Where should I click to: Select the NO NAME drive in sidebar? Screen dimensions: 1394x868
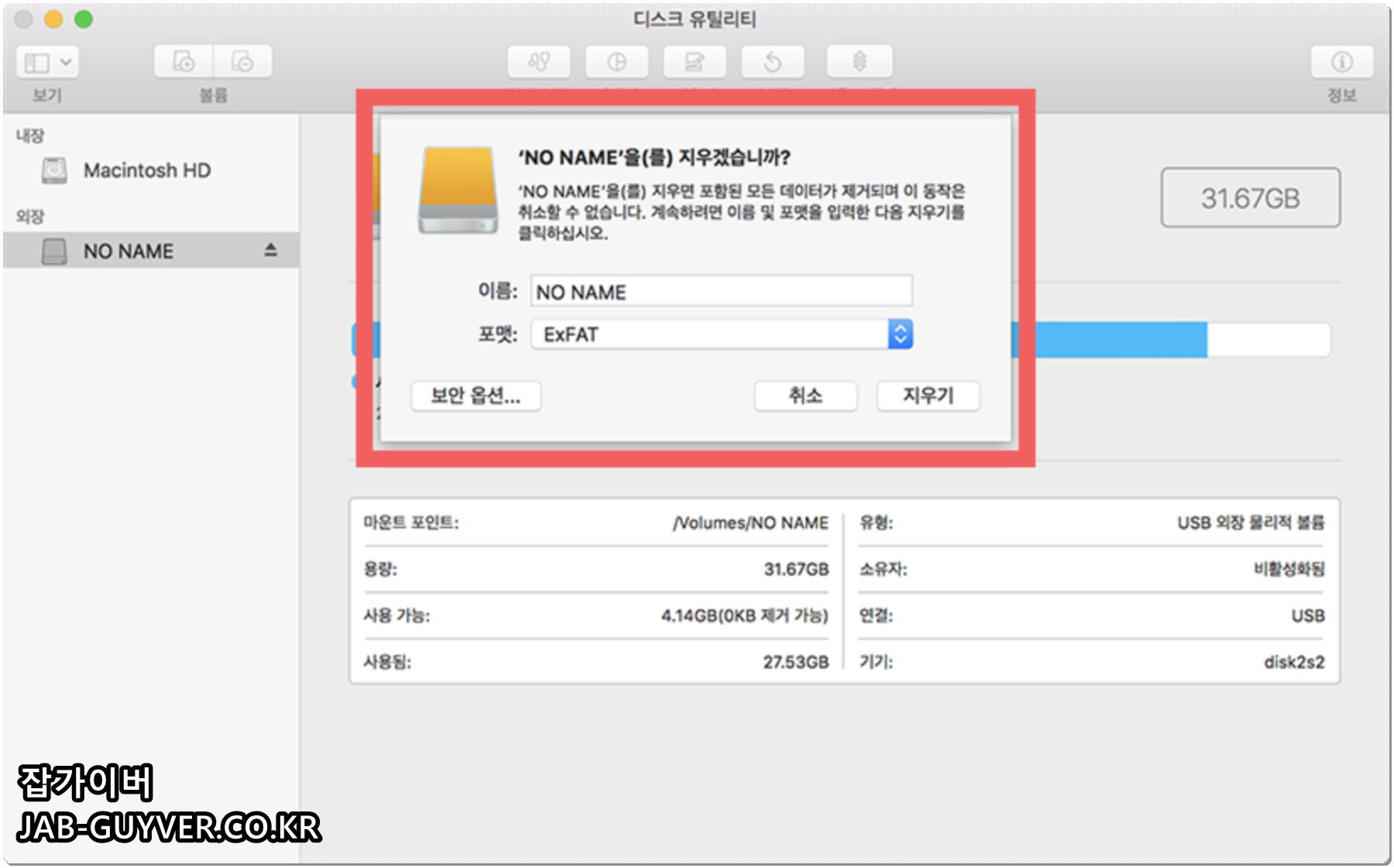129,251
